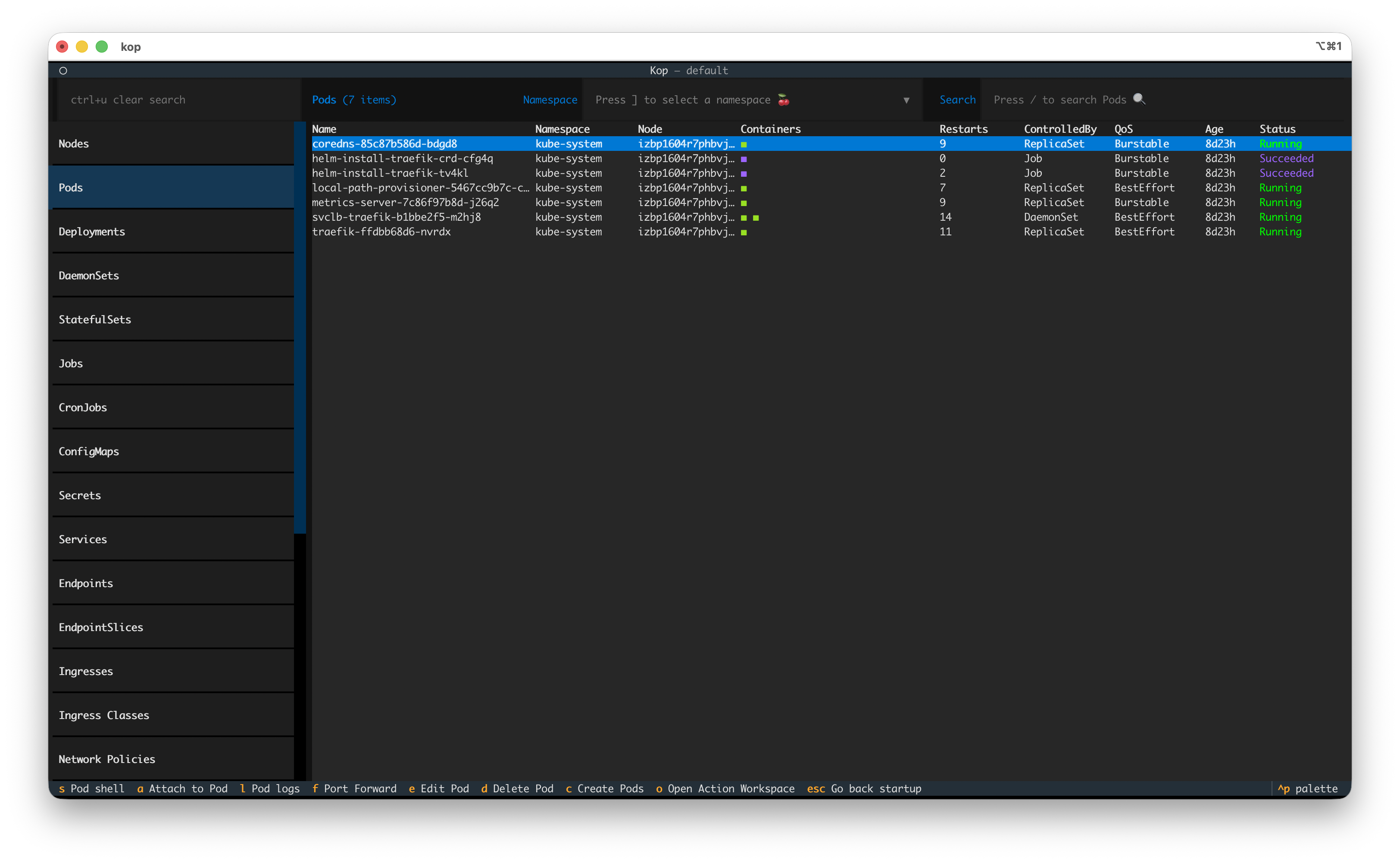Image resolution: width=1400 pixels, height=863 pixels.
Task: Open EndpointSlices in sidebar
Action: click(173, 627)
